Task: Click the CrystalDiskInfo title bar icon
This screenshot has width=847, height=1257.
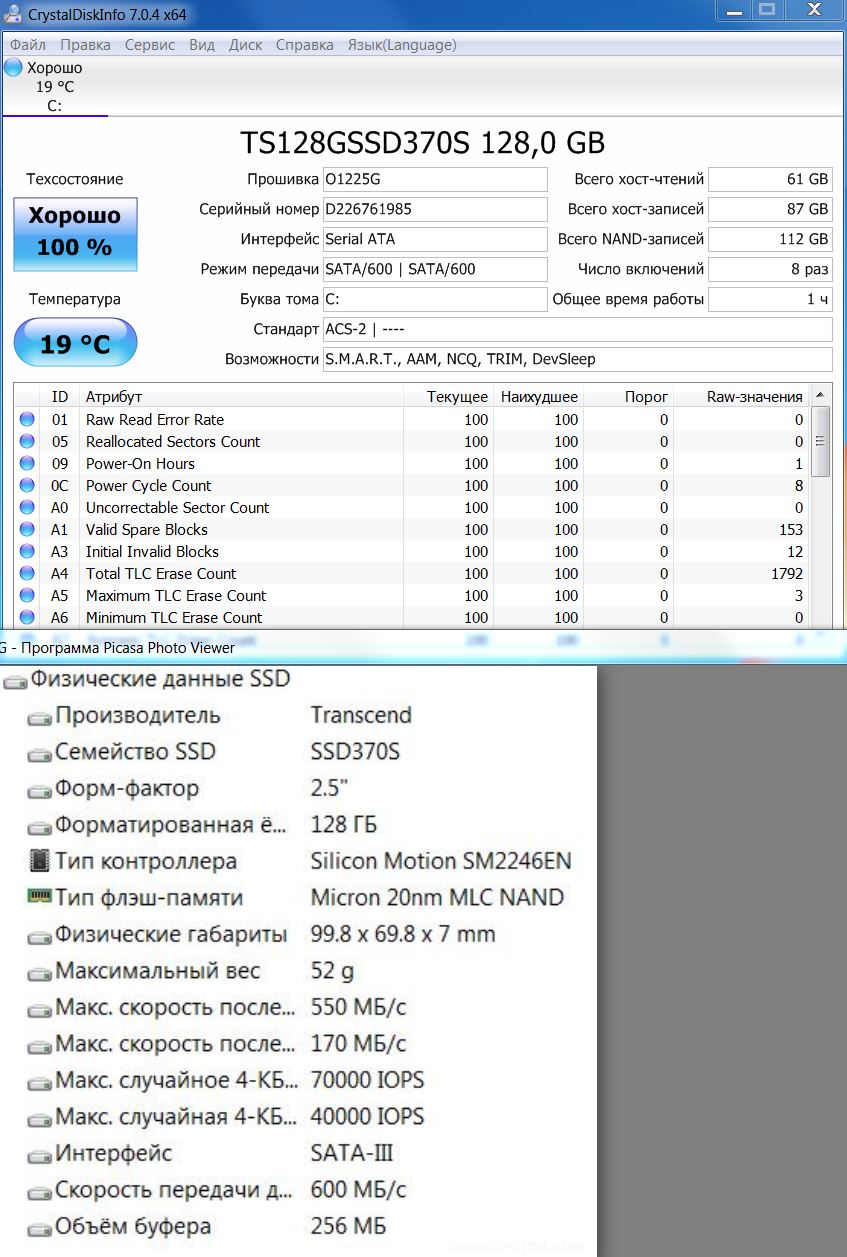Action: click(12, 14)
